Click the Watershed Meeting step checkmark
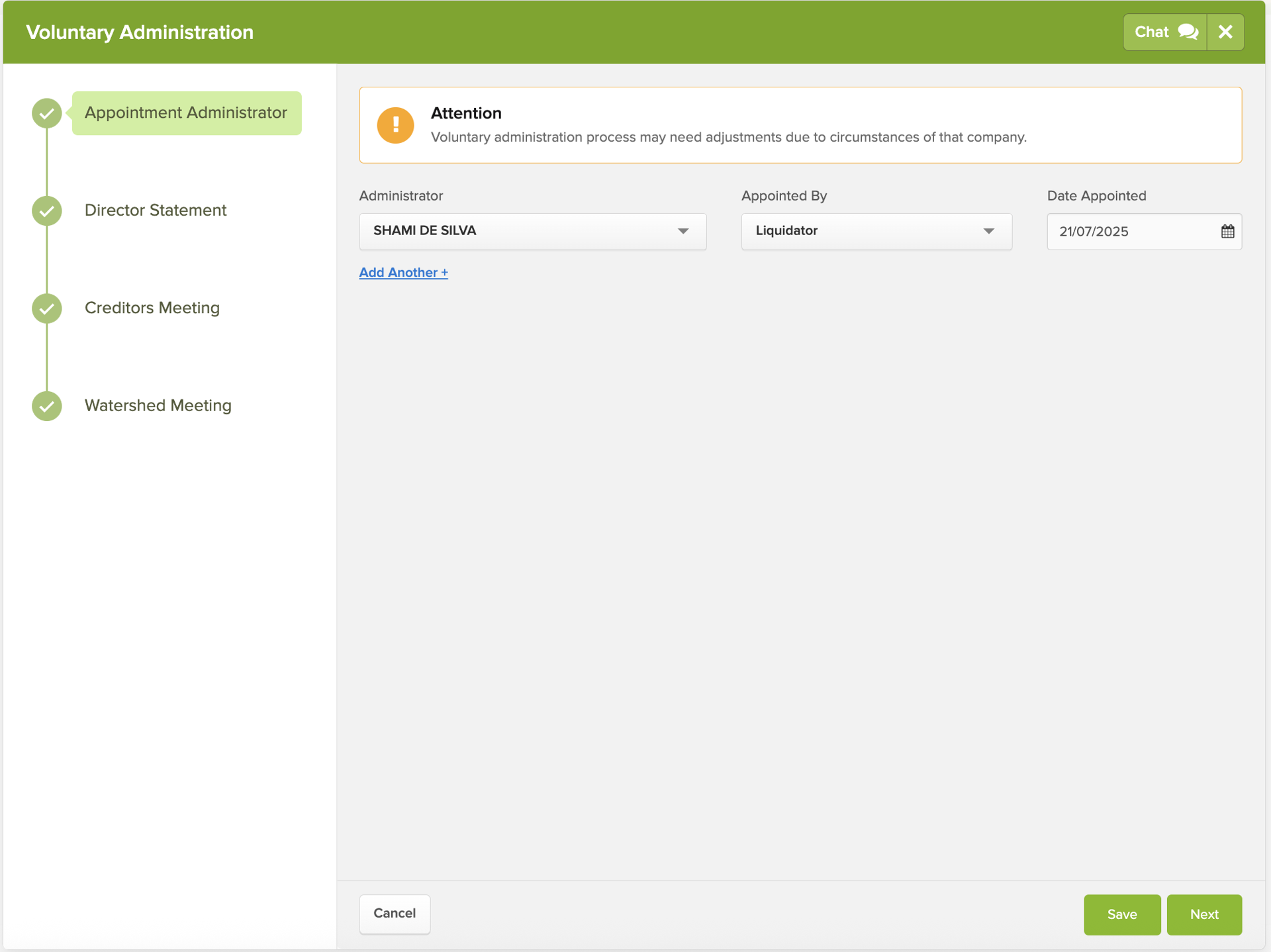Image resolution: width=1271 pixels, height=952 pixels. [47, 406]
